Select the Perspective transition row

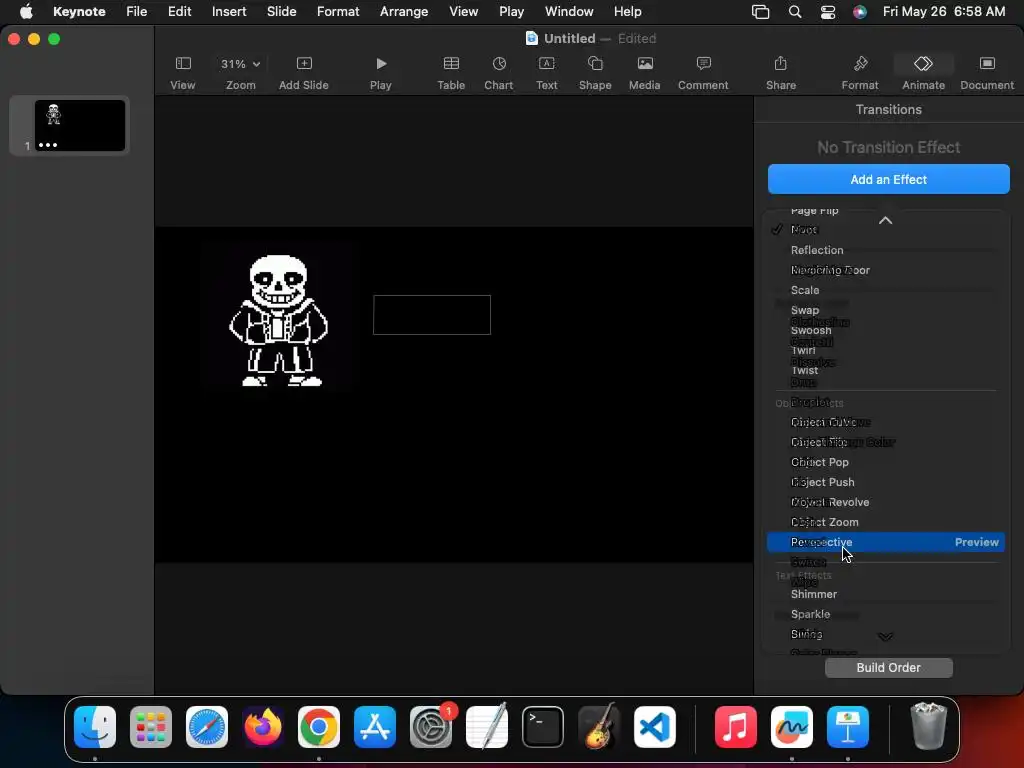886,542
